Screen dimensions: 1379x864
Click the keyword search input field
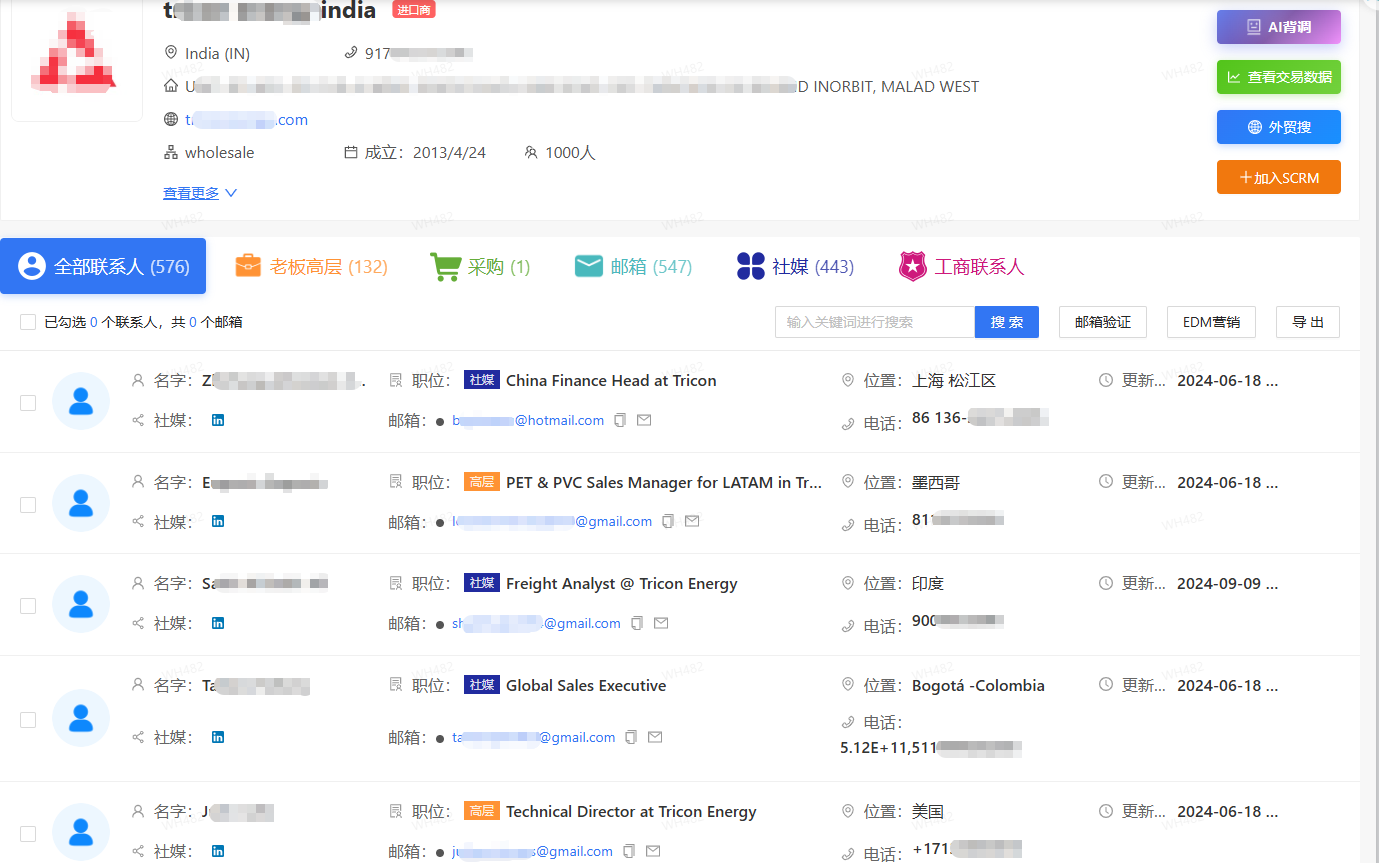tap(874, 322)
